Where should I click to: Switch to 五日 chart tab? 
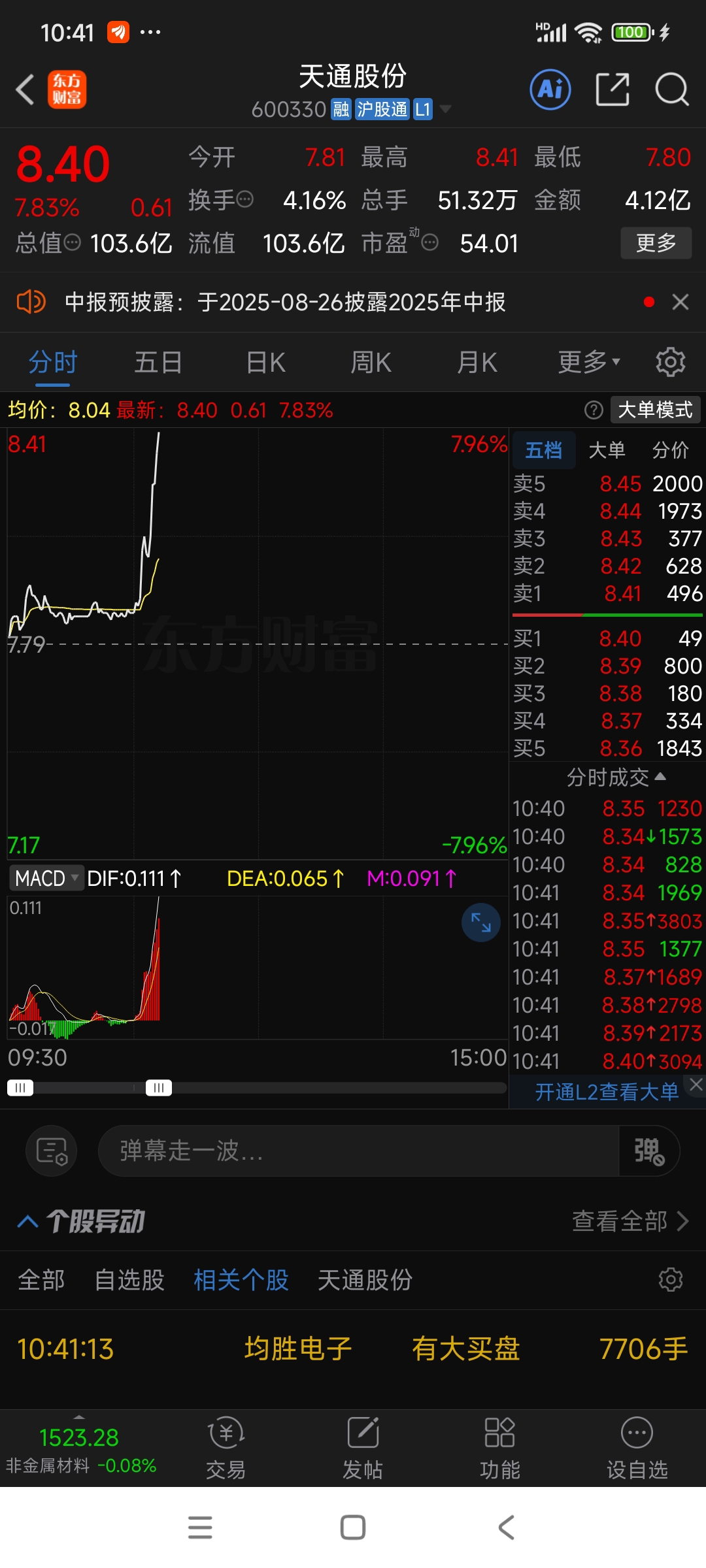click(x=158, y=361)
